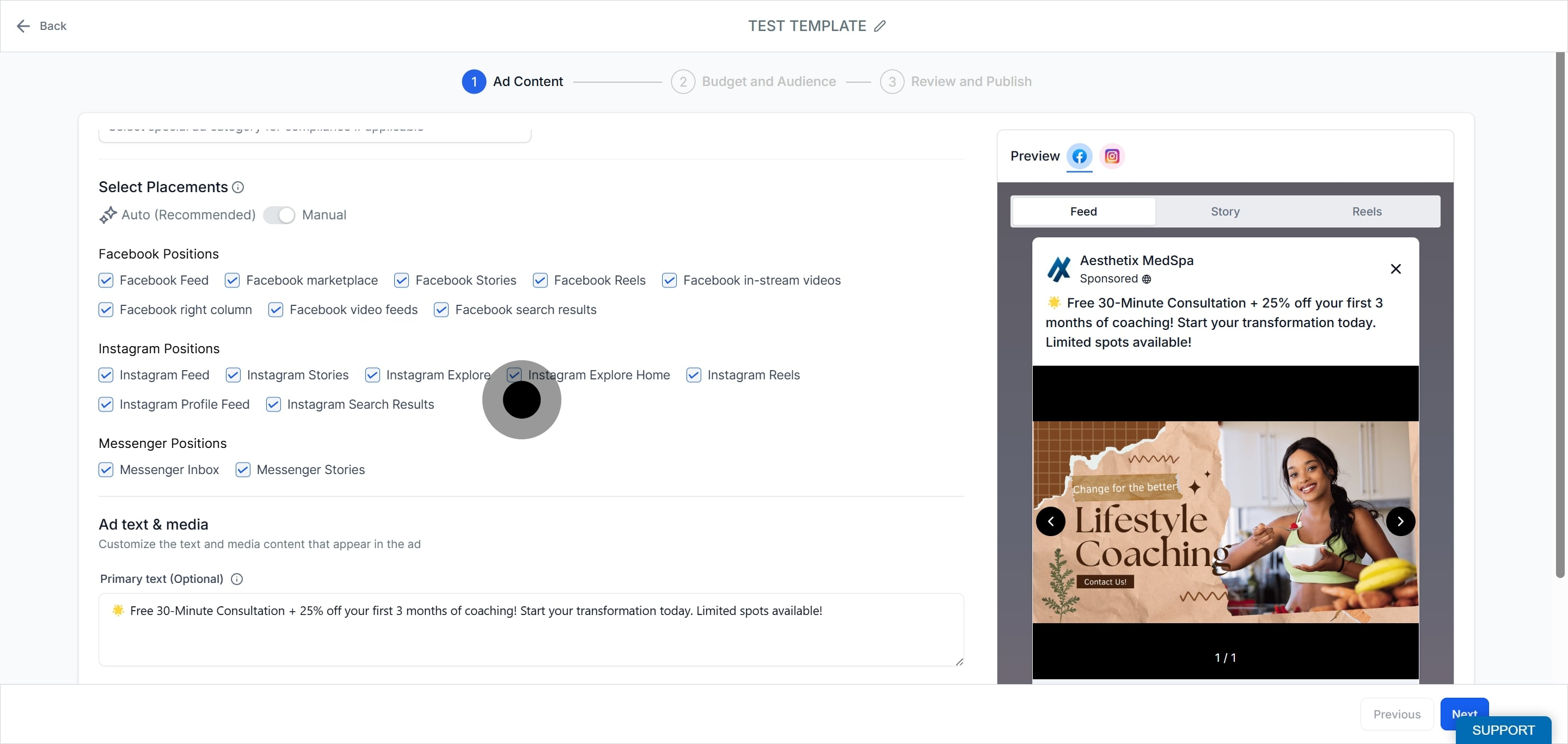Screen dimensions: 1568x744
Task: Click the pencil edit icon beside TEST TEMPLATE
Action: pos(880,26)
